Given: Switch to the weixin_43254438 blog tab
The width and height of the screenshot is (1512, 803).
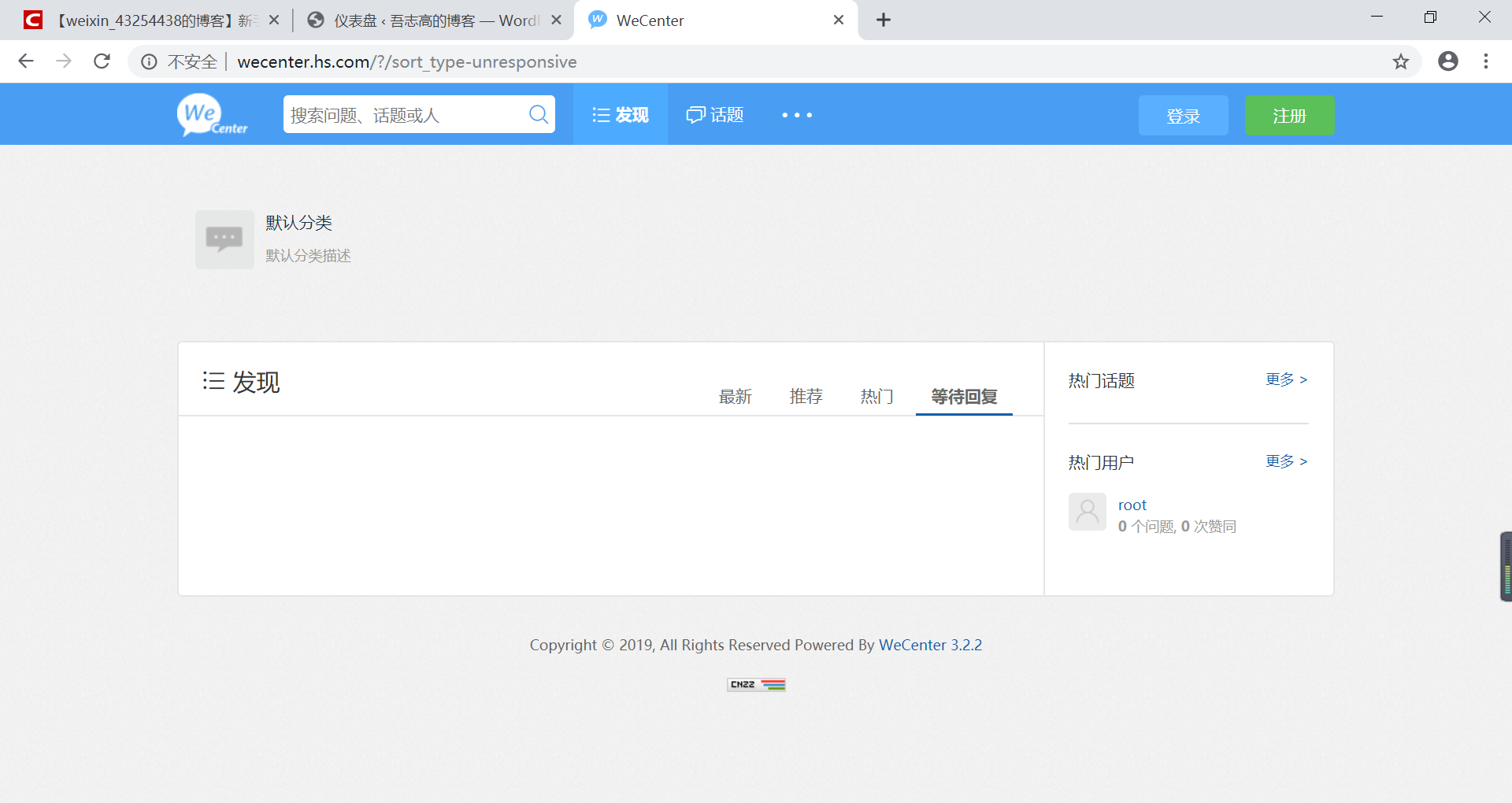Looking at the screenshot, I should coord(150,20).
